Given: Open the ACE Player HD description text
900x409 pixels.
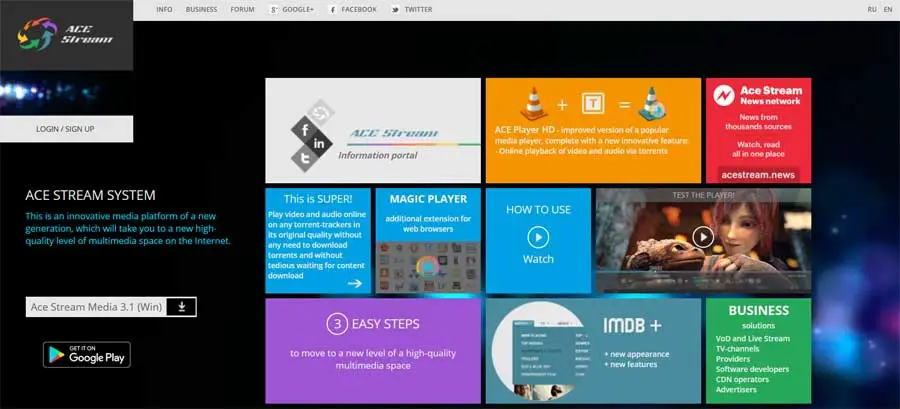Looking at the screenshot, I should (591, 141).
